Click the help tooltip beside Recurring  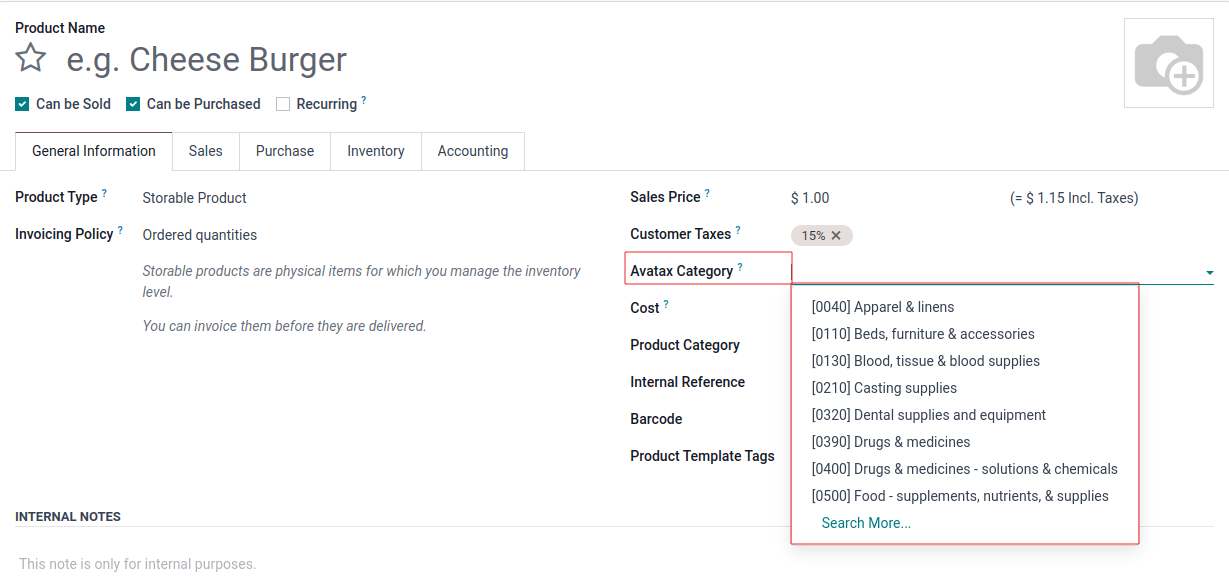[x=362, y=98]
